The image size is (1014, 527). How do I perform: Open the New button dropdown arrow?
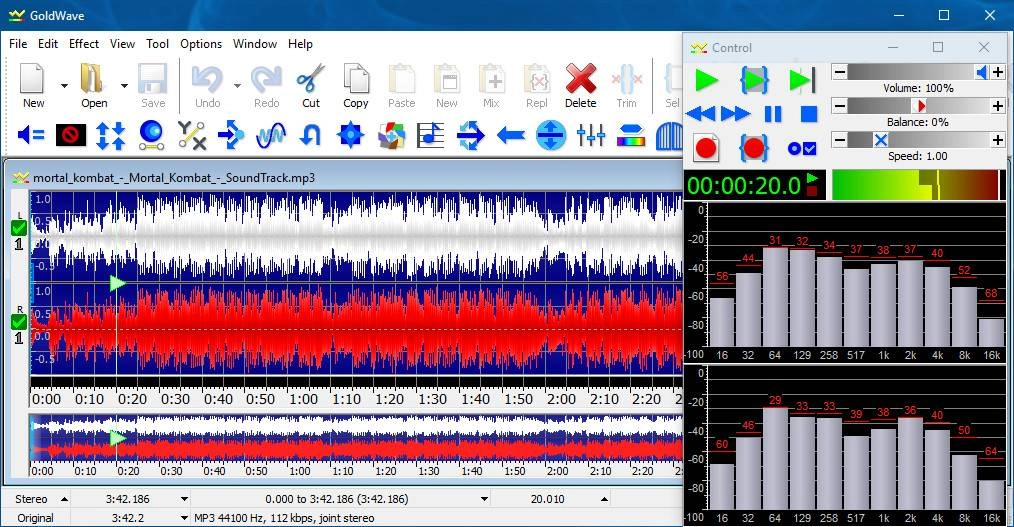(x=64, y=85)
